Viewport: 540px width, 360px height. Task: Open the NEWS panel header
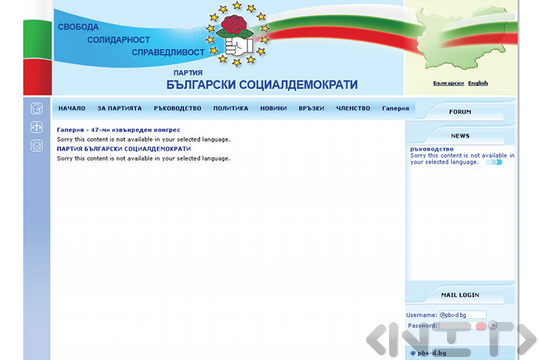click(x=460, y=136)
